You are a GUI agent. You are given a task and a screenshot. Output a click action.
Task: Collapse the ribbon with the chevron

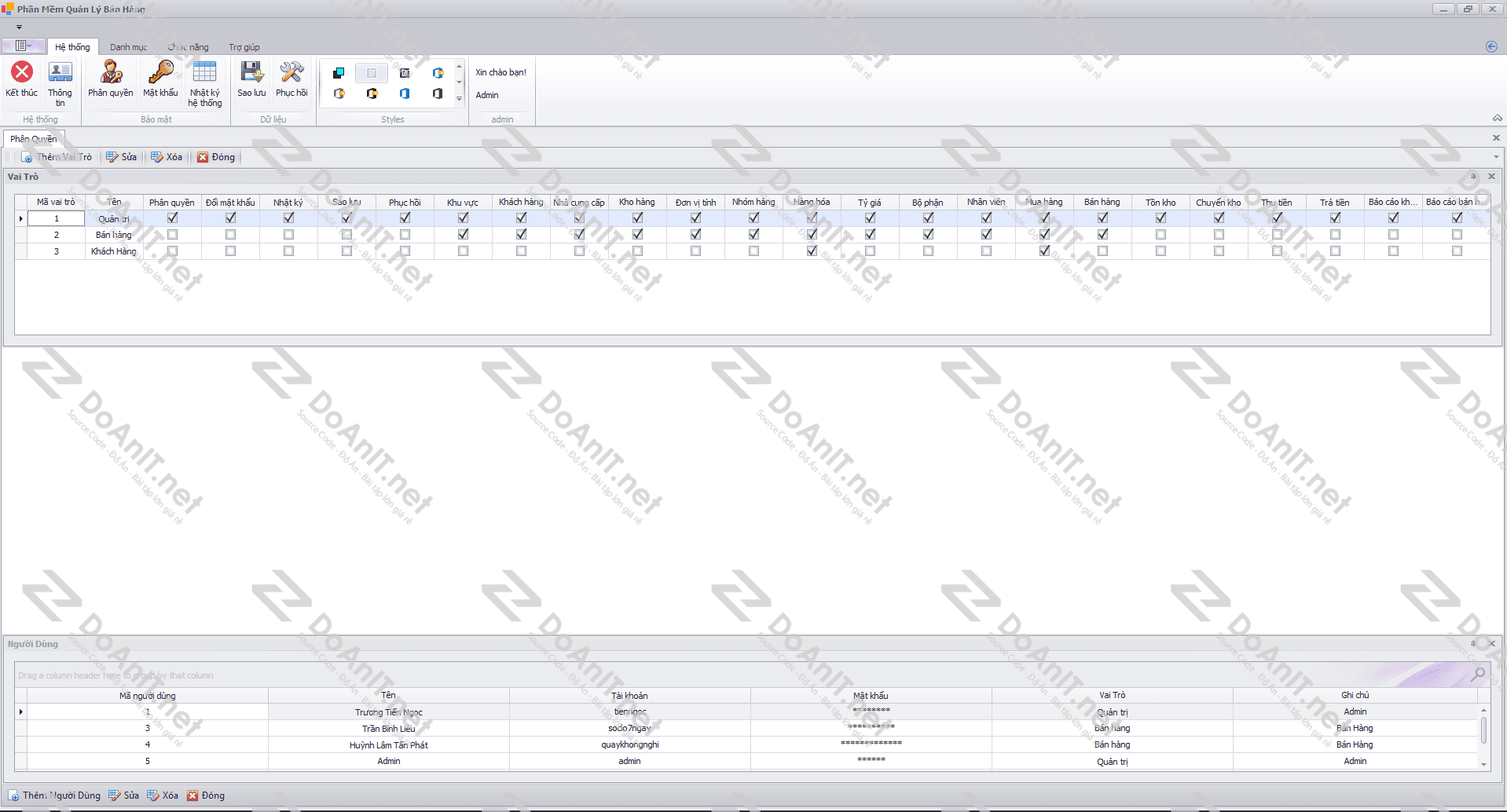[x=1497, y=119]
